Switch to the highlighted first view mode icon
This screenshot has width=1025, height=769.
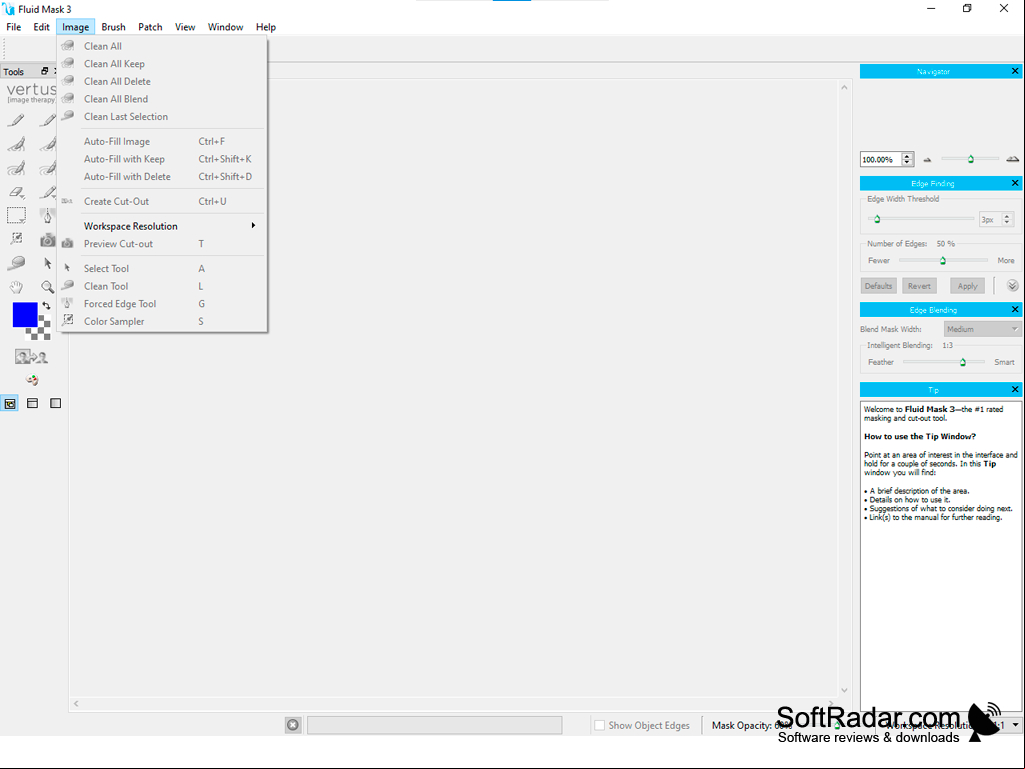click(x=10, y=403)
